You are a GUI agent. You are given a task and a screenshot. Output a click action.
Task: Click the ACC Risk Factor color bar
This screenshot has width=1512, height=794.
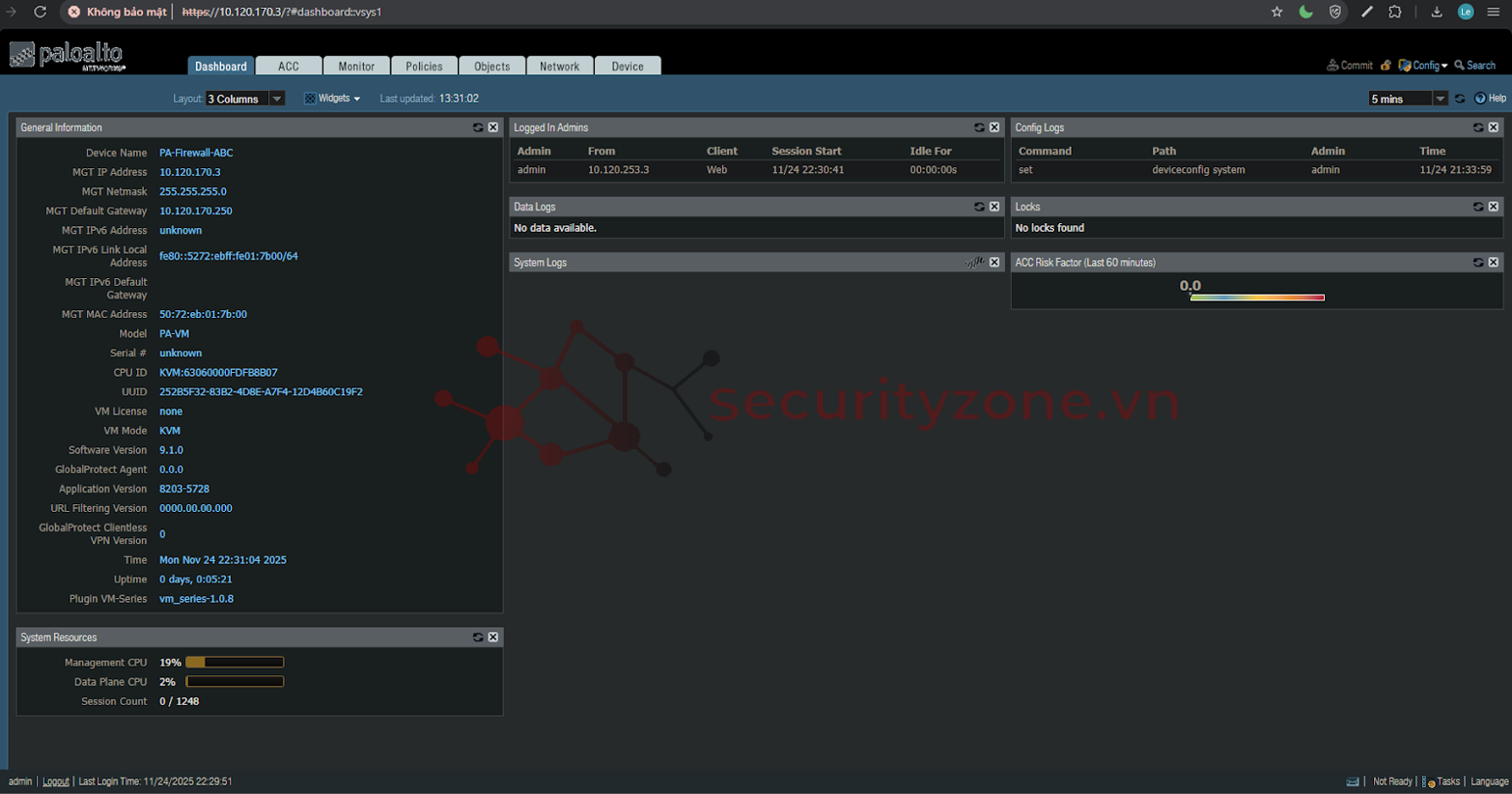(x=1257, y=298)
